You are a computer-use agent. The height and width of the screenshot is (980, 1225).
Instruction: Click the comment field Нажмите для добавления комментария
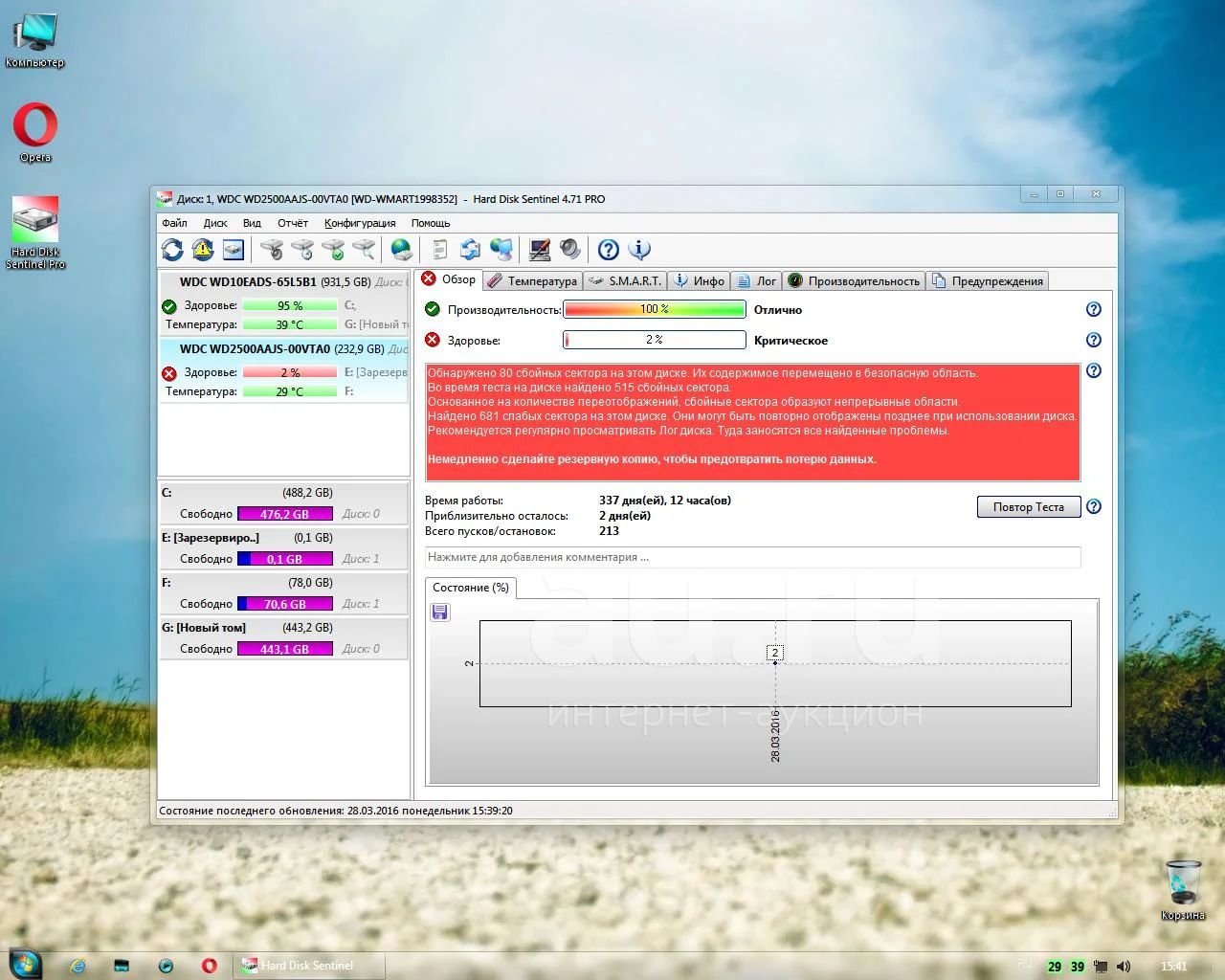click(752, 557)
